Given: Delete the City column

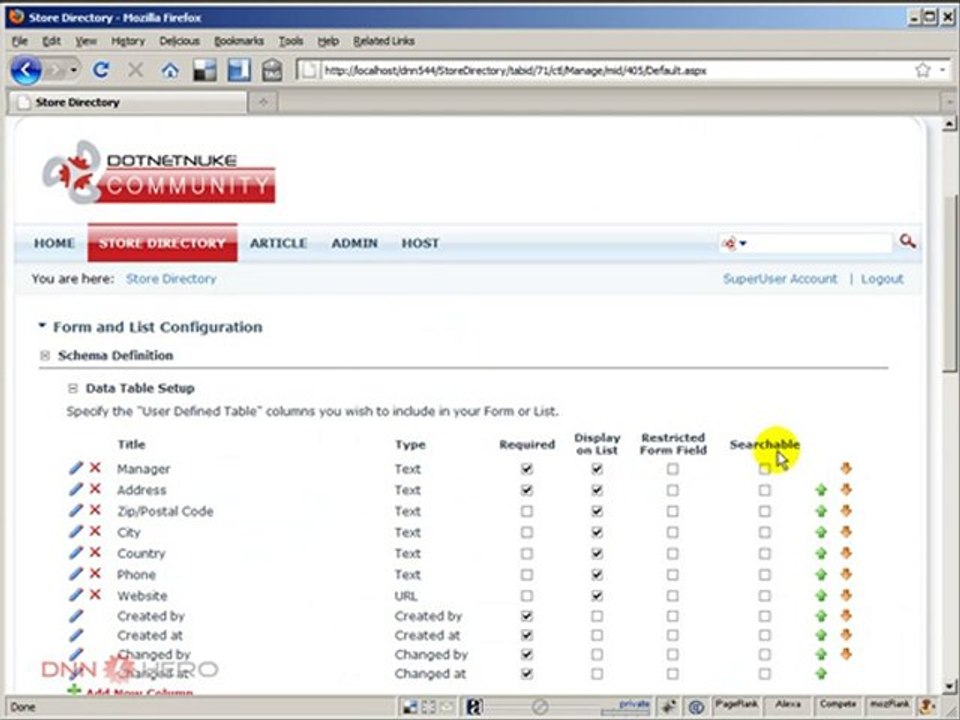Looking at the screenshot, I should click(x=95, y=531).
